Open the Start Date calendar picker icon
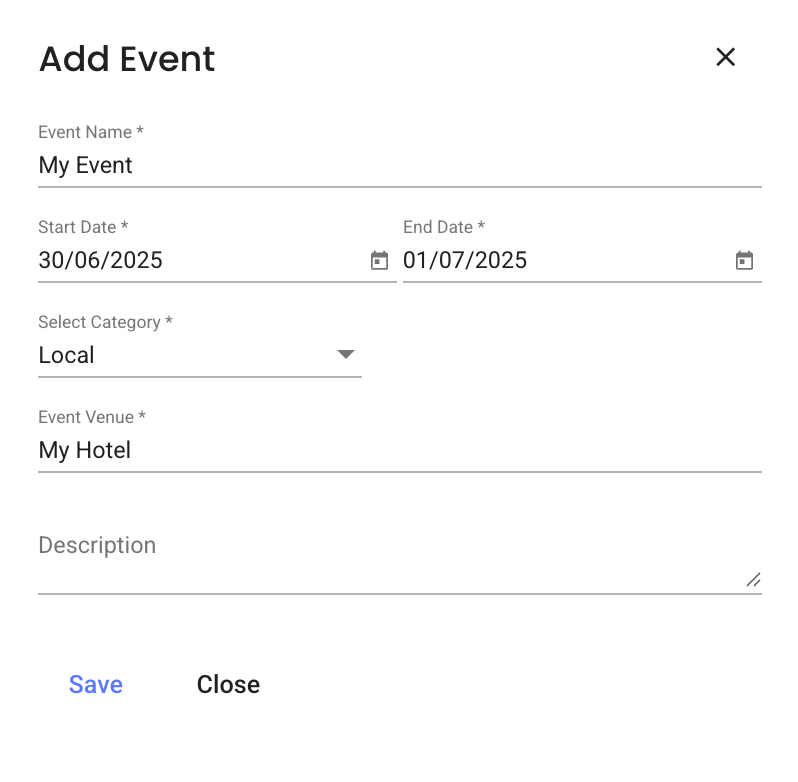This screenshot has width=798, height=782. tap(379, 261)
